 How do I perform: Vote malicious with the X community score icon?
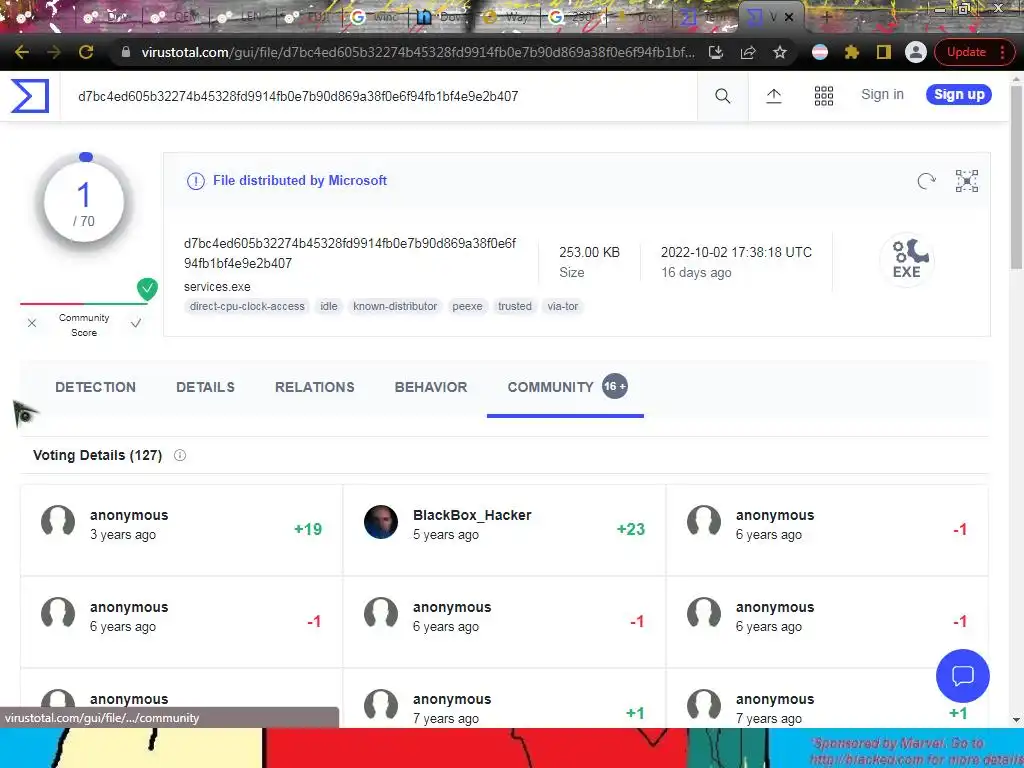(x=31, y=323)
